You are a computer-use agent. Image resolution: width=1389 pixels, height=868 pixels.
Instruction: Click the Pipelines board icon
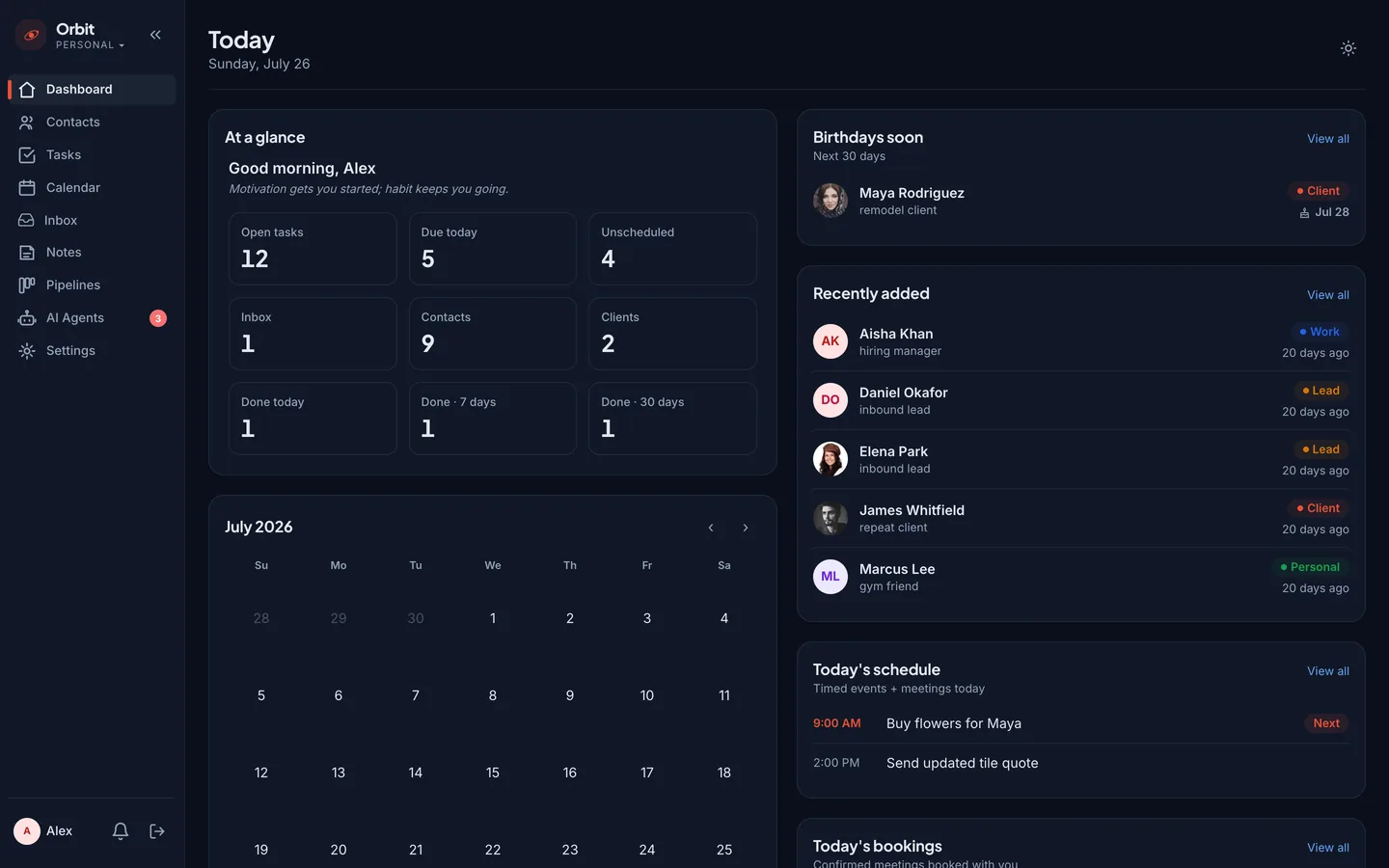pyautogui.click(x=27, y=285)
